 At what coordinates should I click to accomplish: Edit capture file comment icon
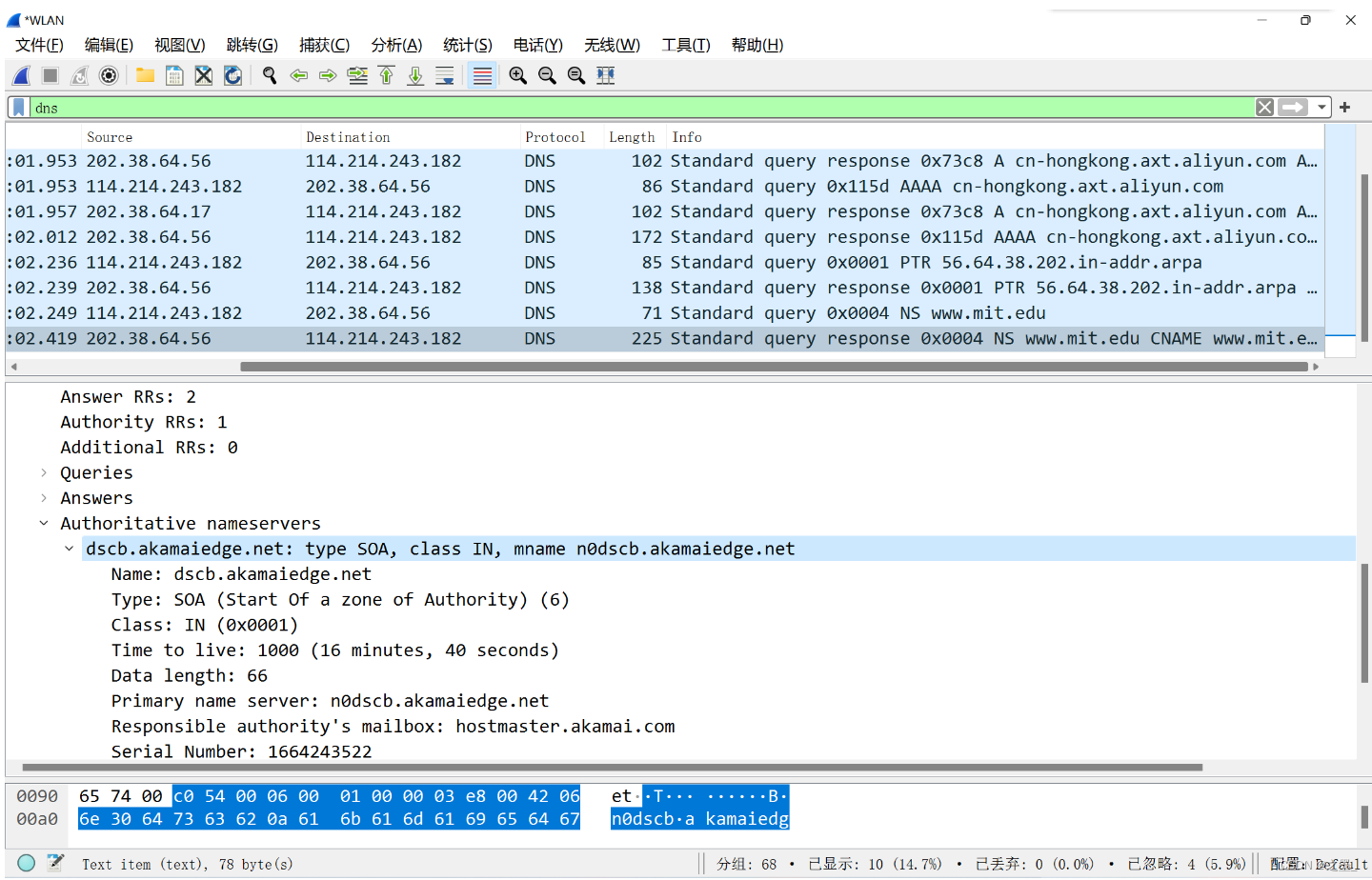[x=55, y=863]
